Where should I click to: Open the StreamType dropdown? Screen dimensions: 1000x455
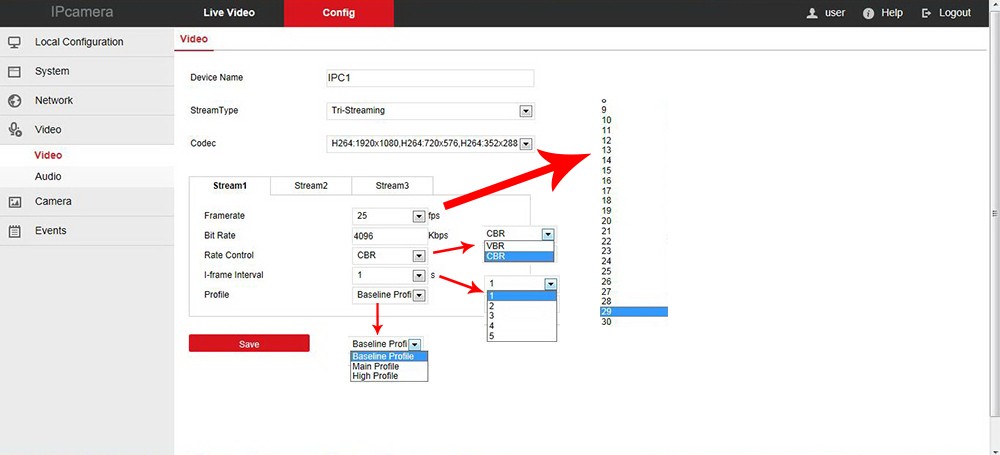click(526, 111)
